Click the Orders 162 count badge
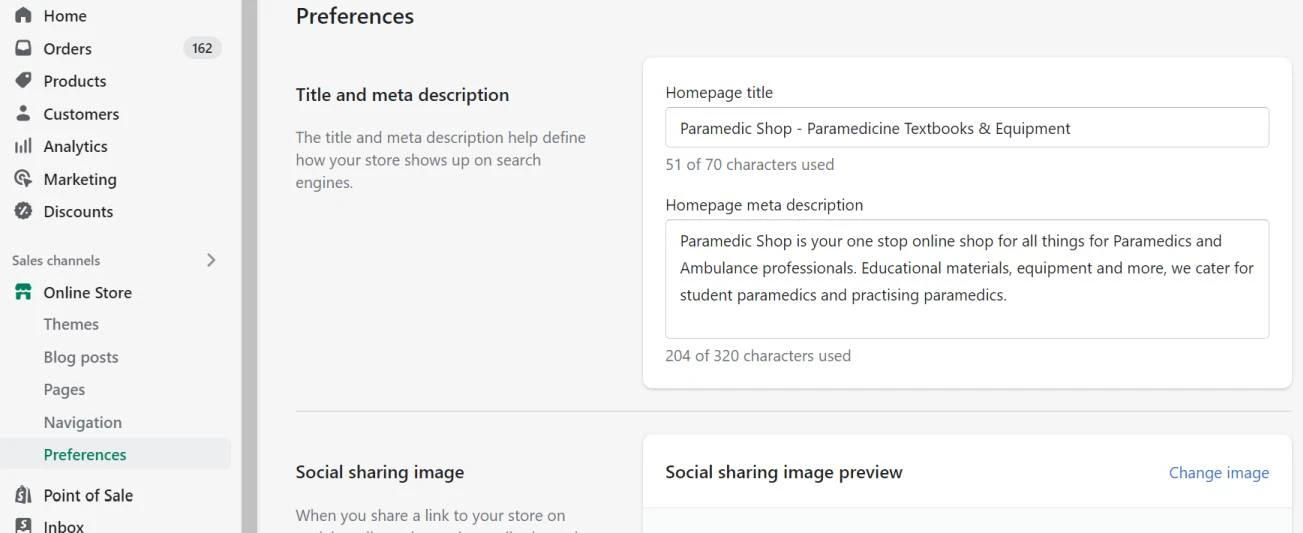Viewport: 1303px width, 533px height. 202,48
